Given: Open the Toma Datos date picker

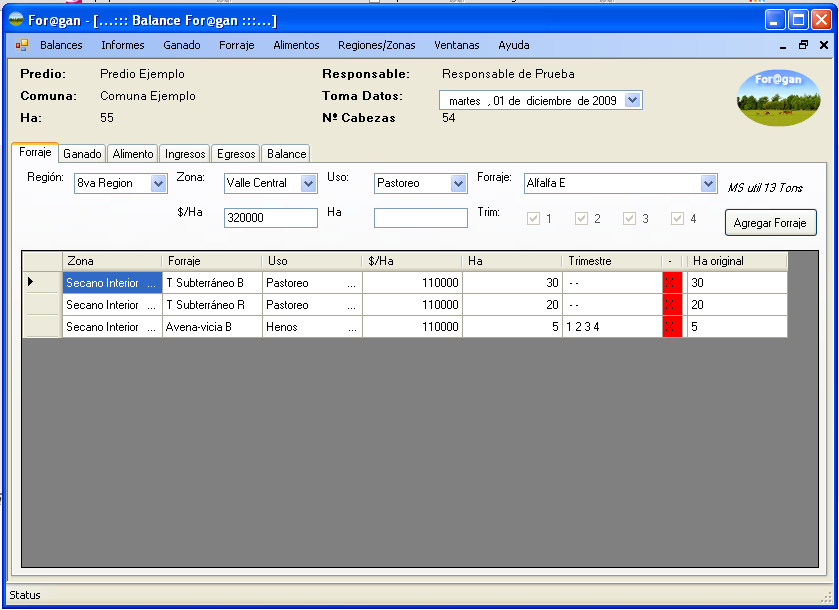Looking at the screenshot, I should (632, 100).
